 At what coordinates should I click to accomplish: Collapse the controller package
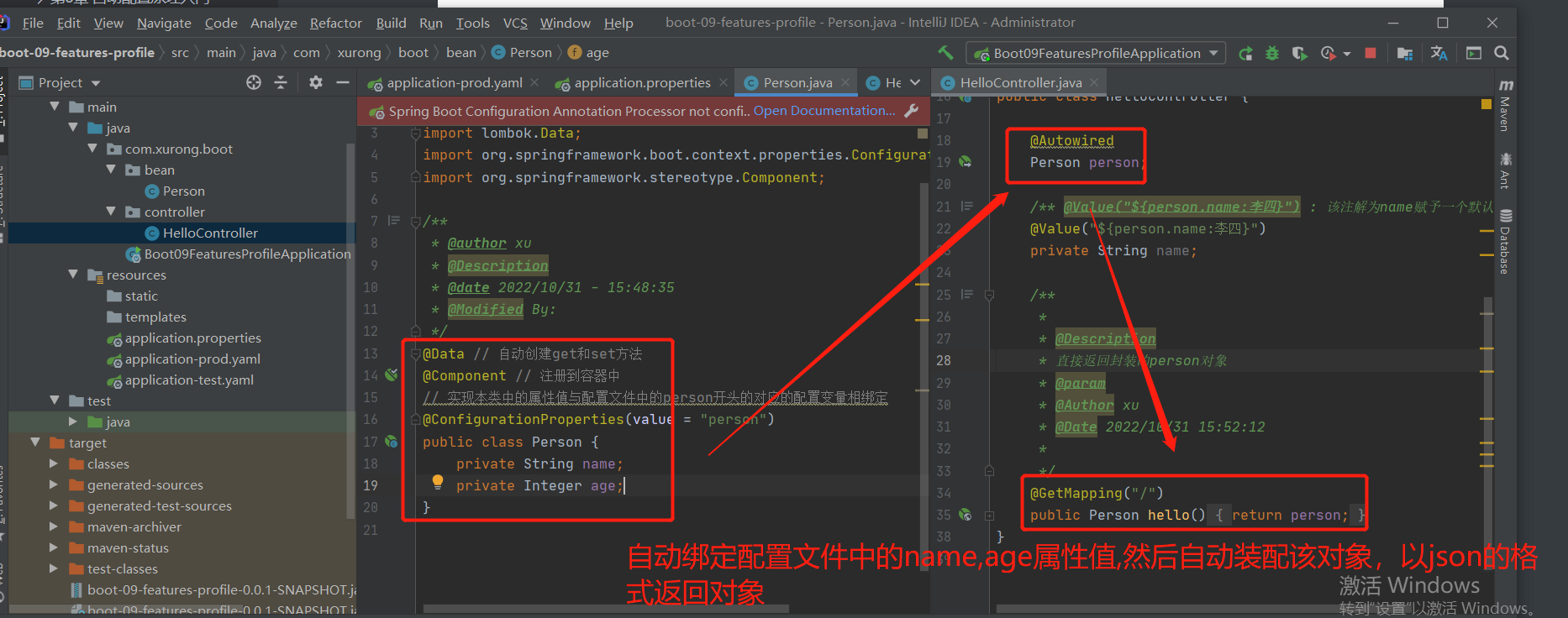[x=111, y=212]
